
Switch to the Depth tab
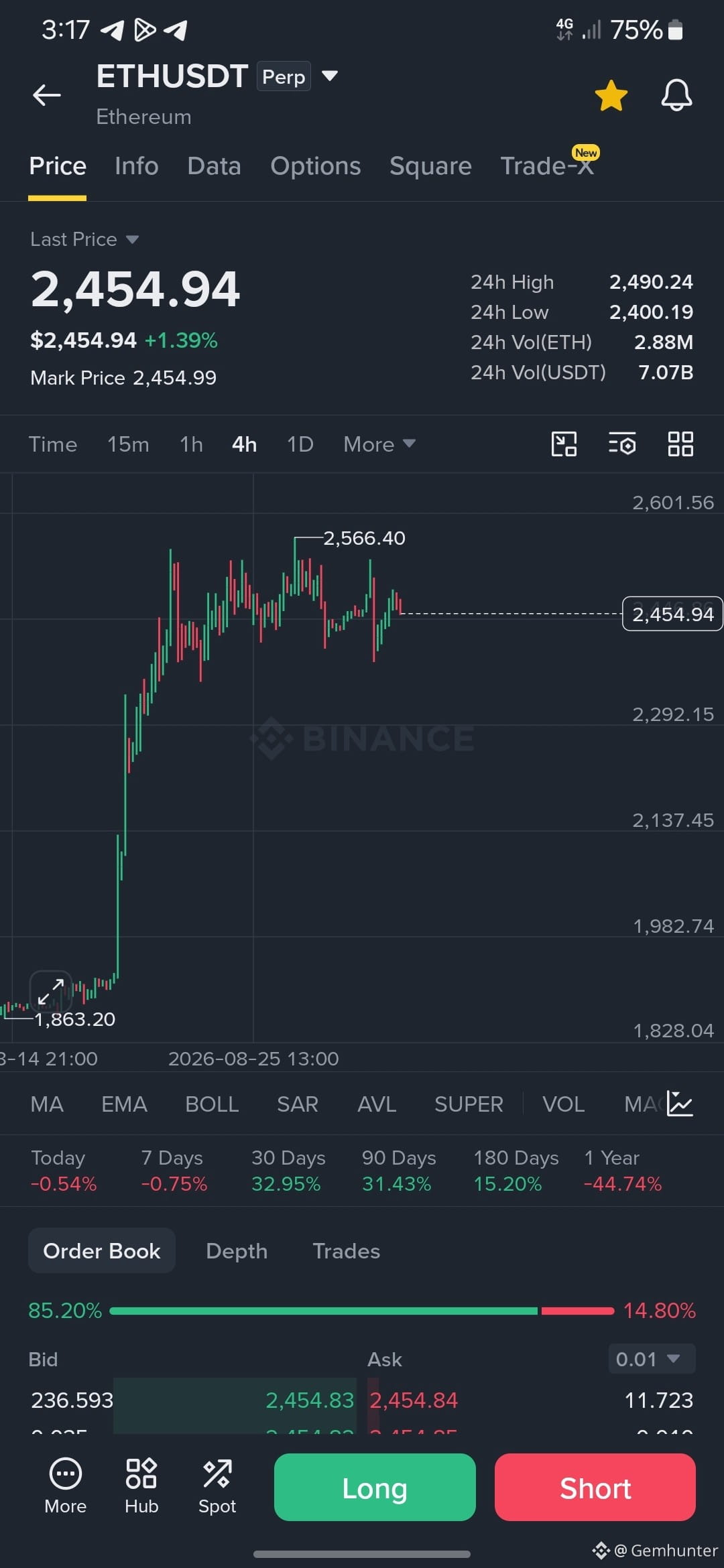click(x=237, y=1251)
